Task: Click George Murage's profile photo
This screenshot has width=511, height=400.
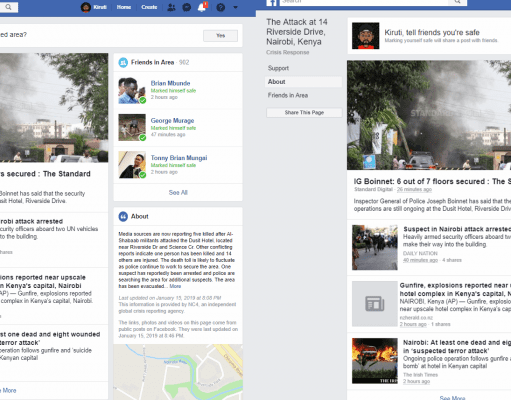Action: pos(132,128)
